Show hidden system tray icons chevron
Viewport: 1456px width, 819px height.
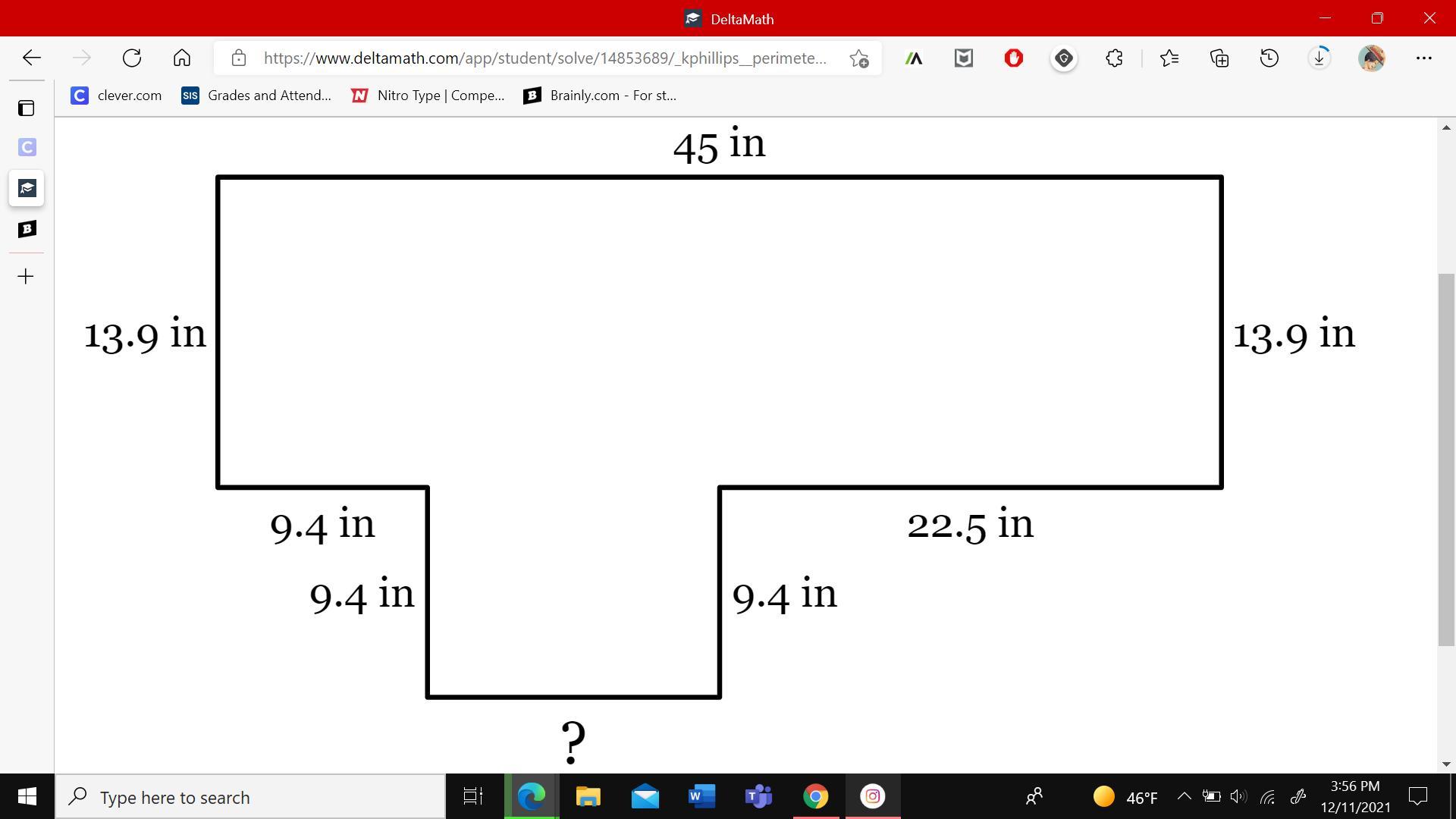pos(1184,796)
